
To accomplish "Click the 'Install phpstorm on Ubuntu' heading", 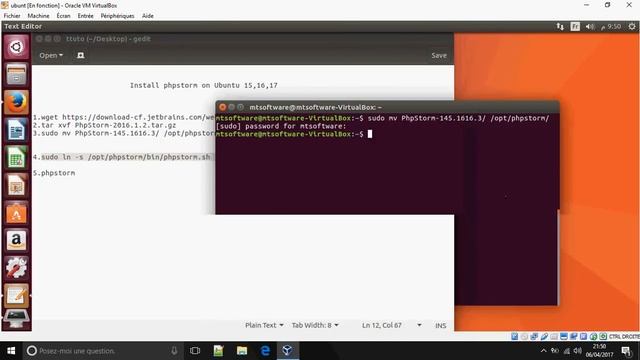I will point(204,85).
